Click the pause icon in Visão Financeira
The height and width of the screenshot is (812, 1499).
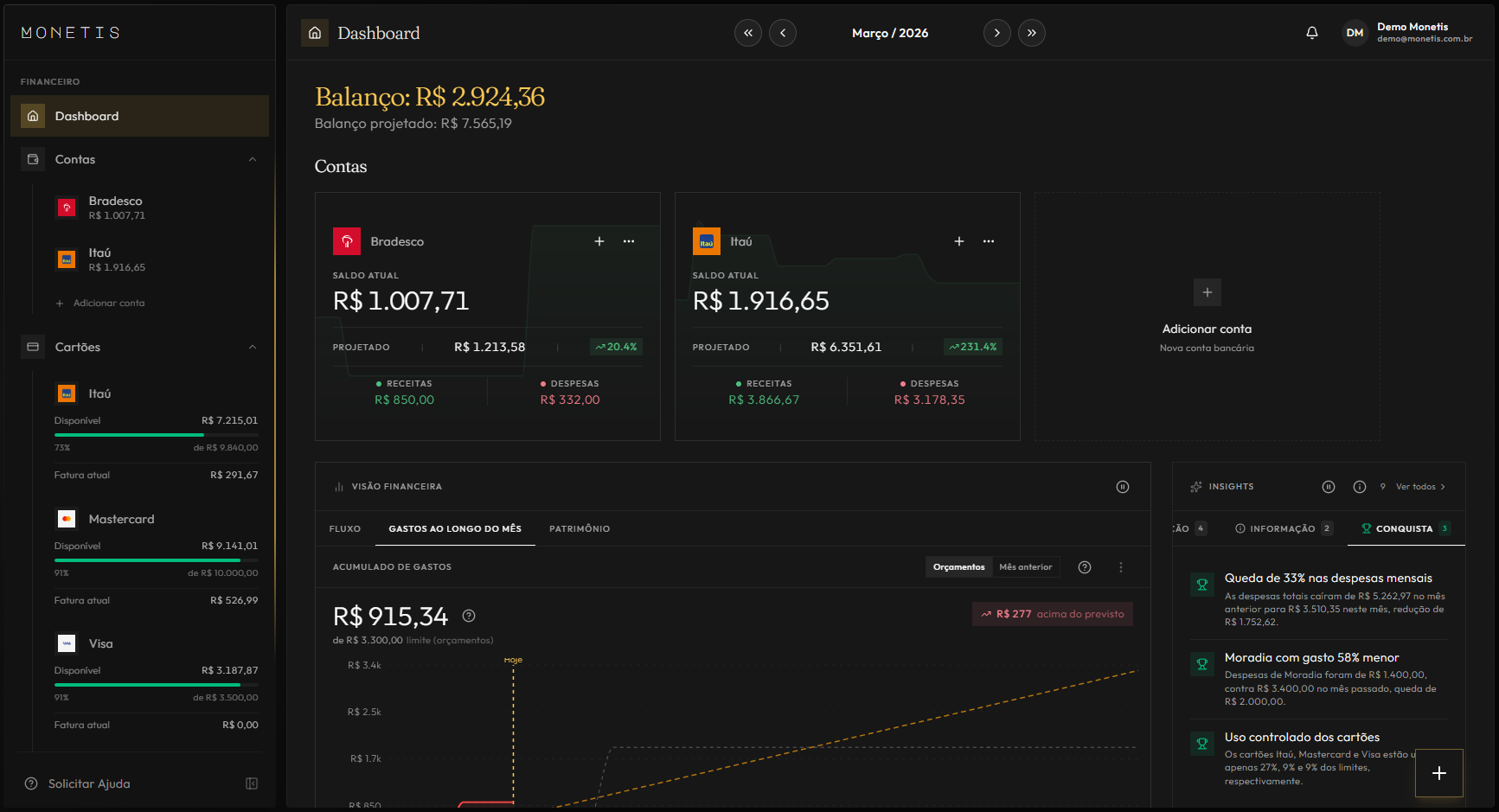coord(1122,487)
